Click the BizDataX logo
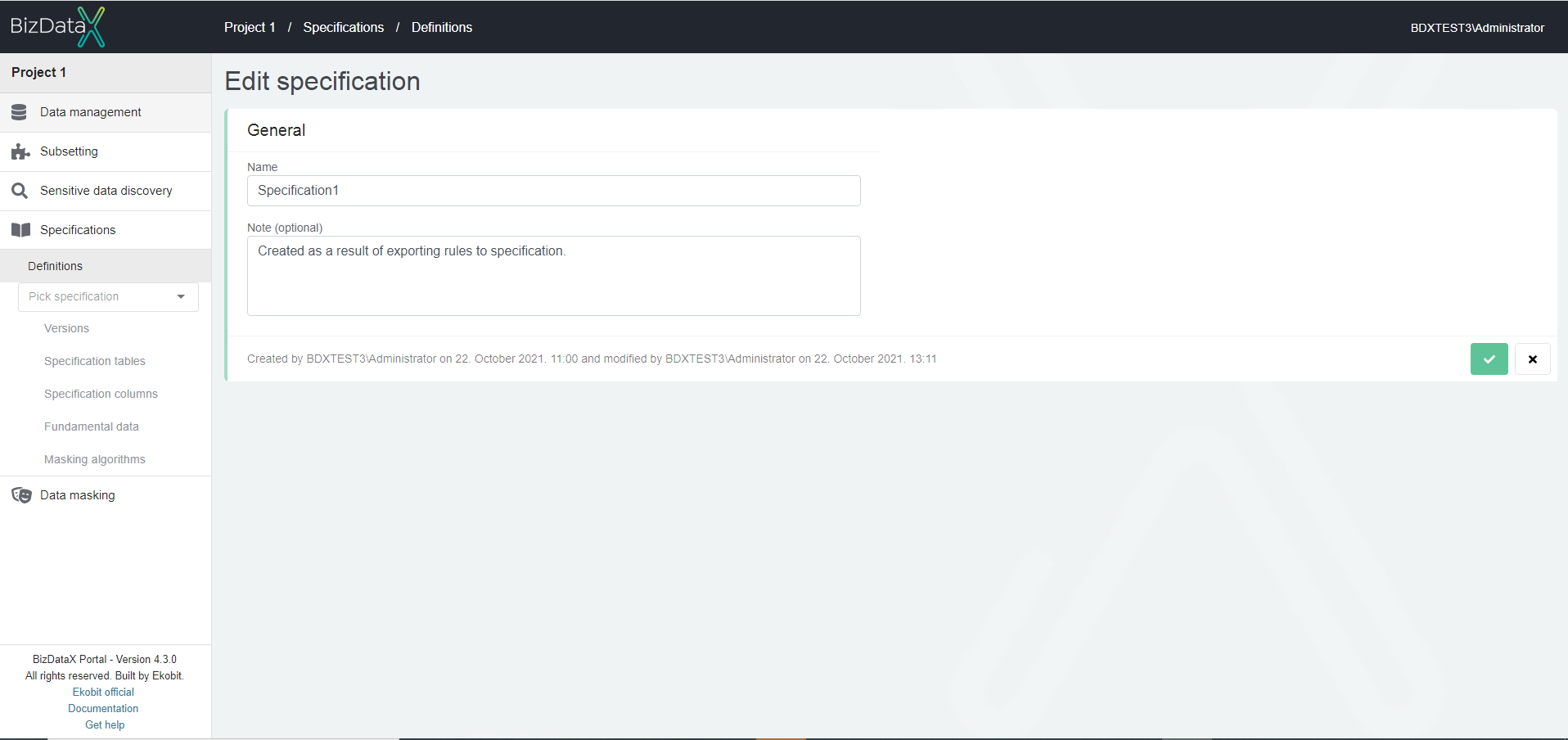1568x740 pixels. click(57, 26)
